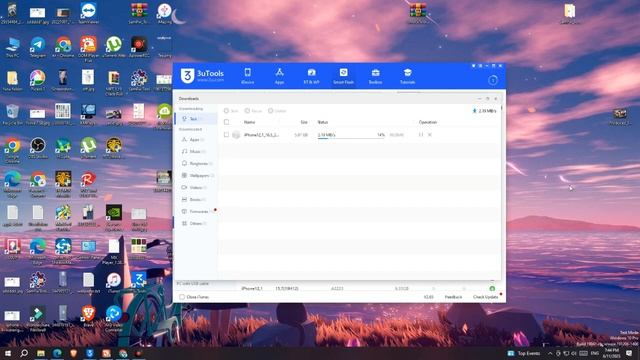Open the Feedback link

[x=453, y=297]
